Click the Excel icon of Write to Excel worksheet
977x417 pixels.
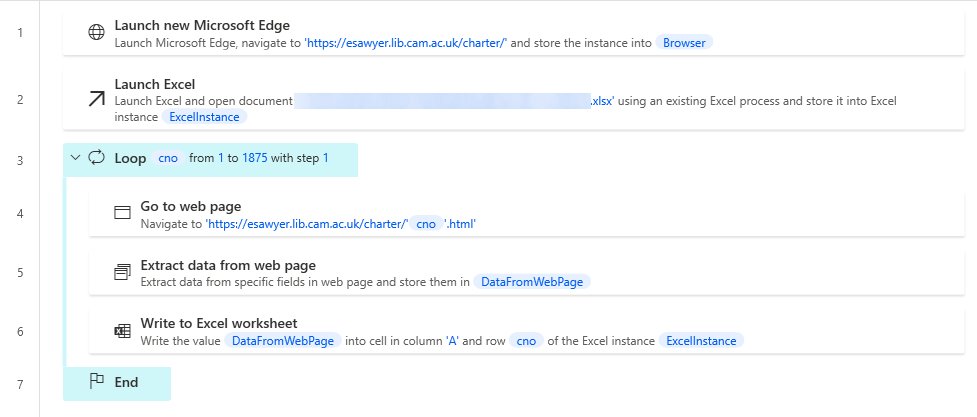(122, 331)
